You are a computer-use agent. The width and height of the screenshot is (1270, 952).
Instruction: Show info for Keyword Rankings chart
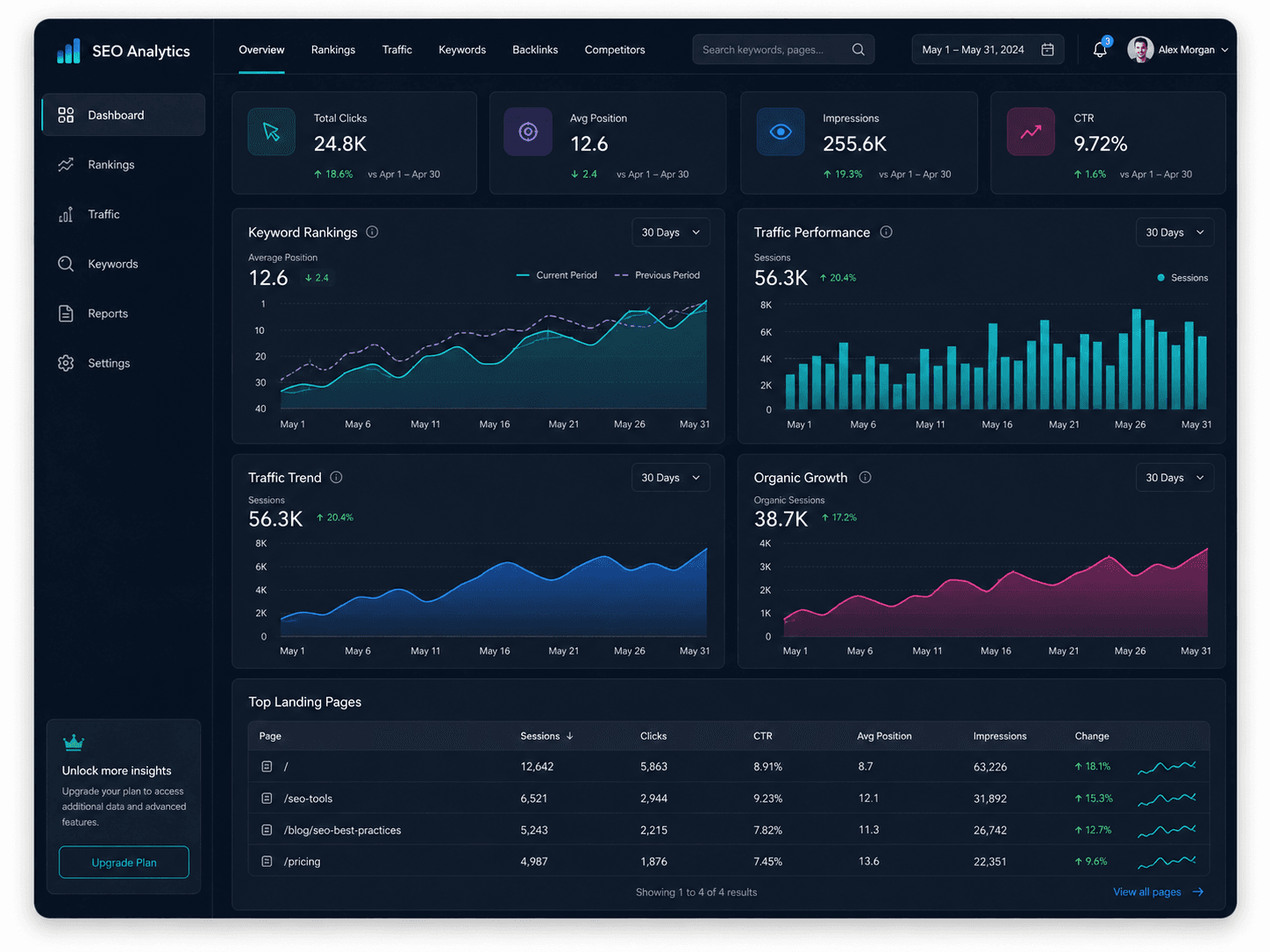[372, 232]
